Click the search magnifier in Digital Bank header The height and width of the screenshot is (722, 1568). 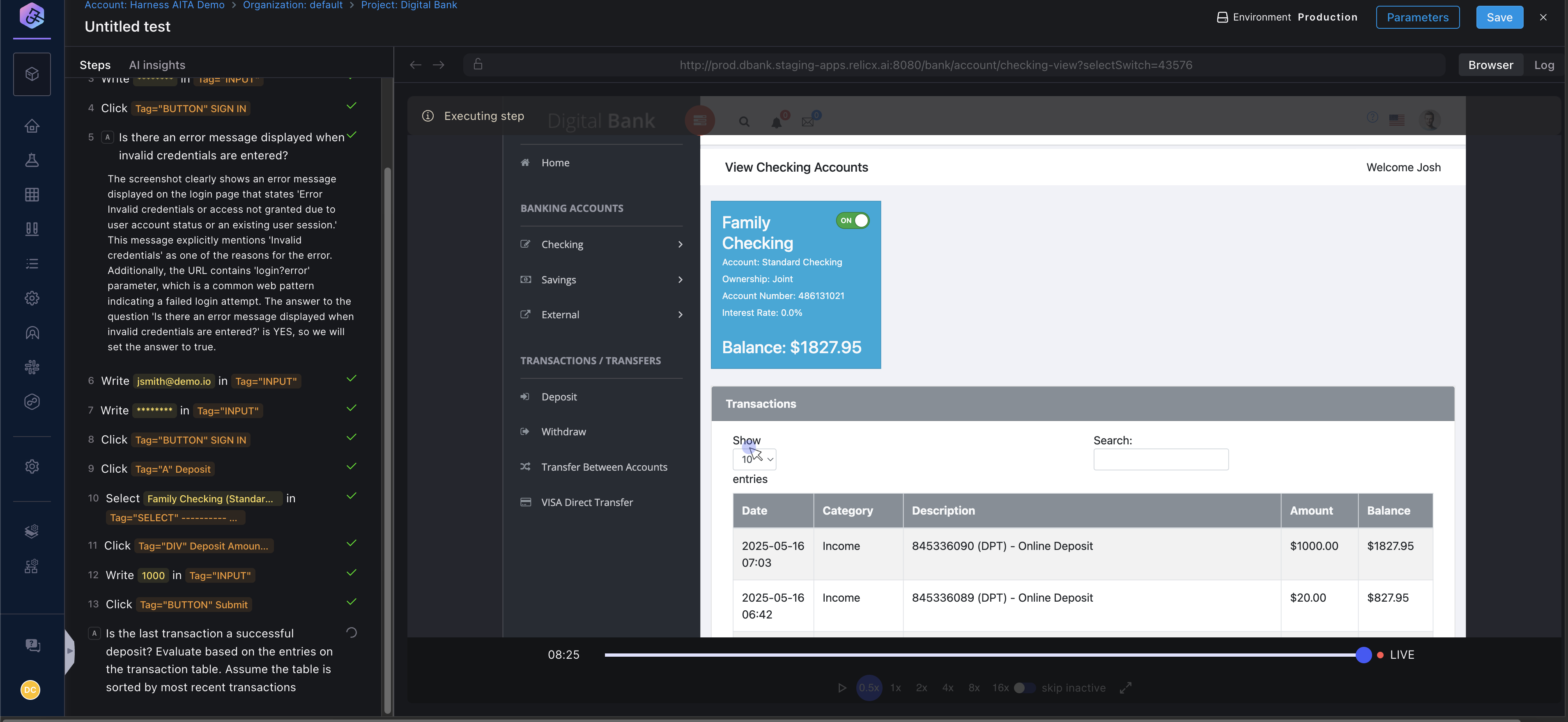pyautogui.click(x=744, y=122)
